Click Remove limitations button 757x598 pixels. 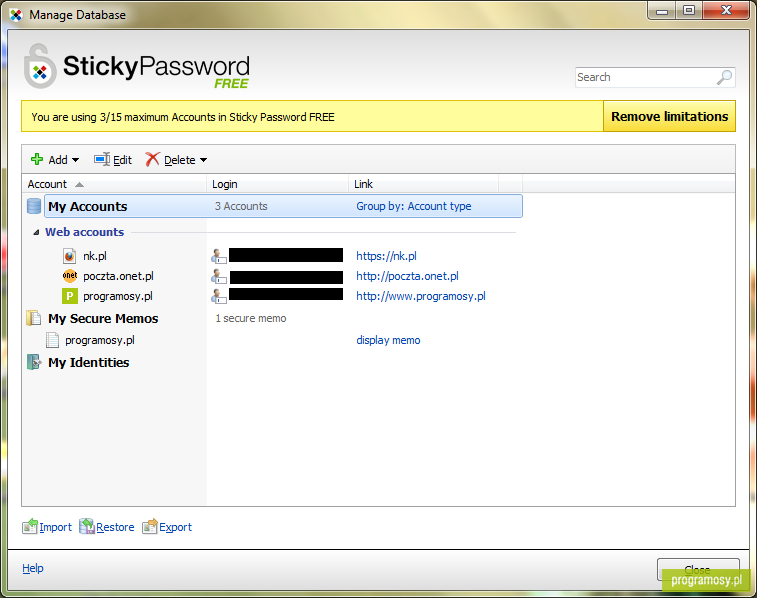tap(669, 116)
